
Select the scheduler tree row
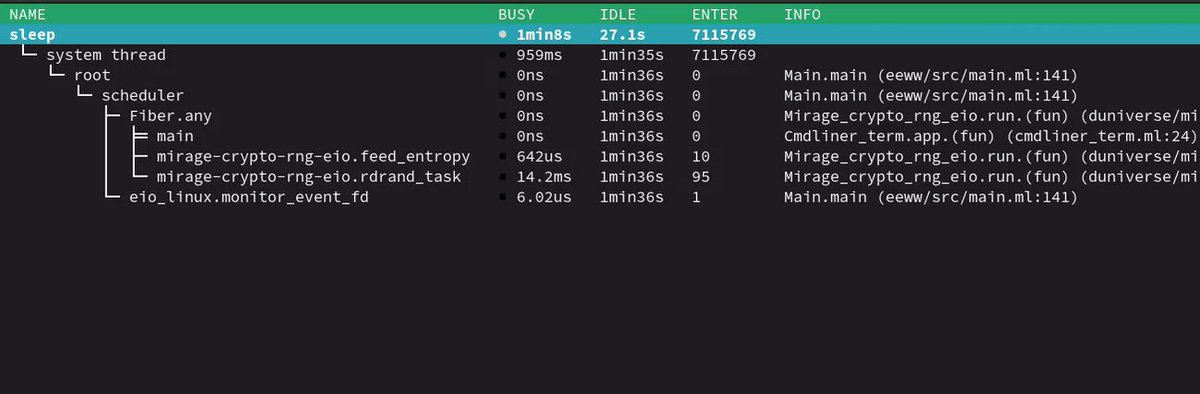tap(600, 96)
